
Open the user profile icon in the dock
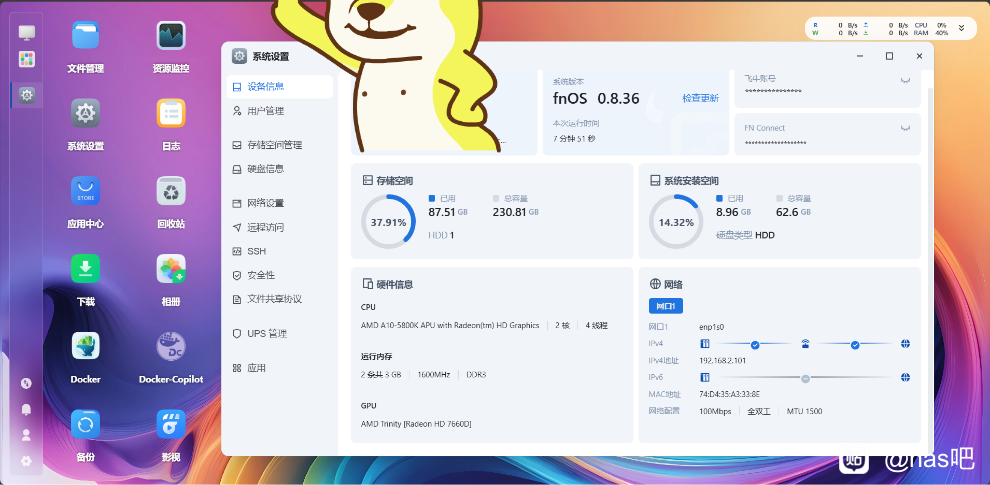[x=26, y=435]
